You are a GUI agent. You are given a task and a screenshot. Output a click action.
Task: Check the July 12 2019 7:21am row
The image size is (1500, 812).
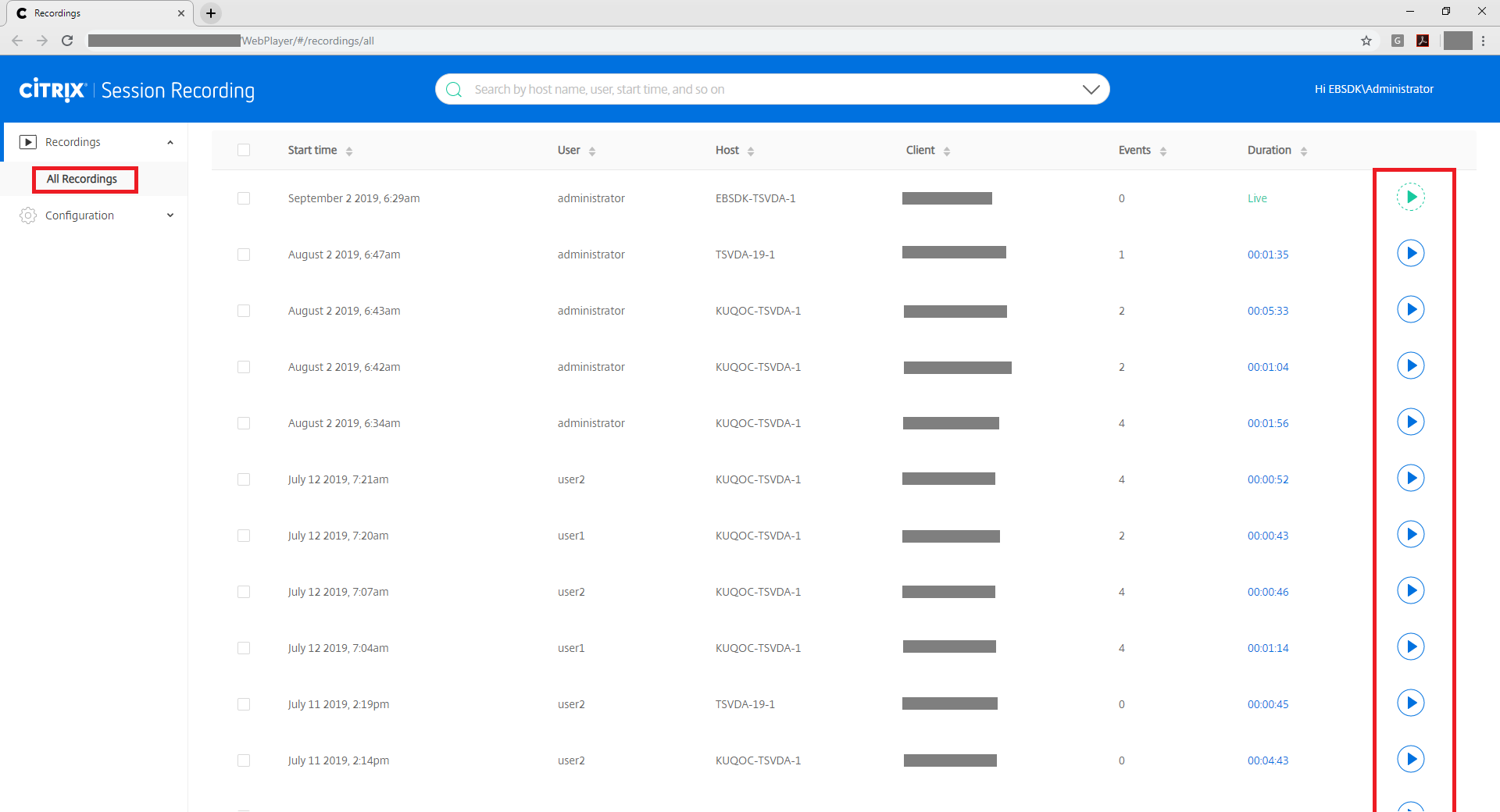244,479
